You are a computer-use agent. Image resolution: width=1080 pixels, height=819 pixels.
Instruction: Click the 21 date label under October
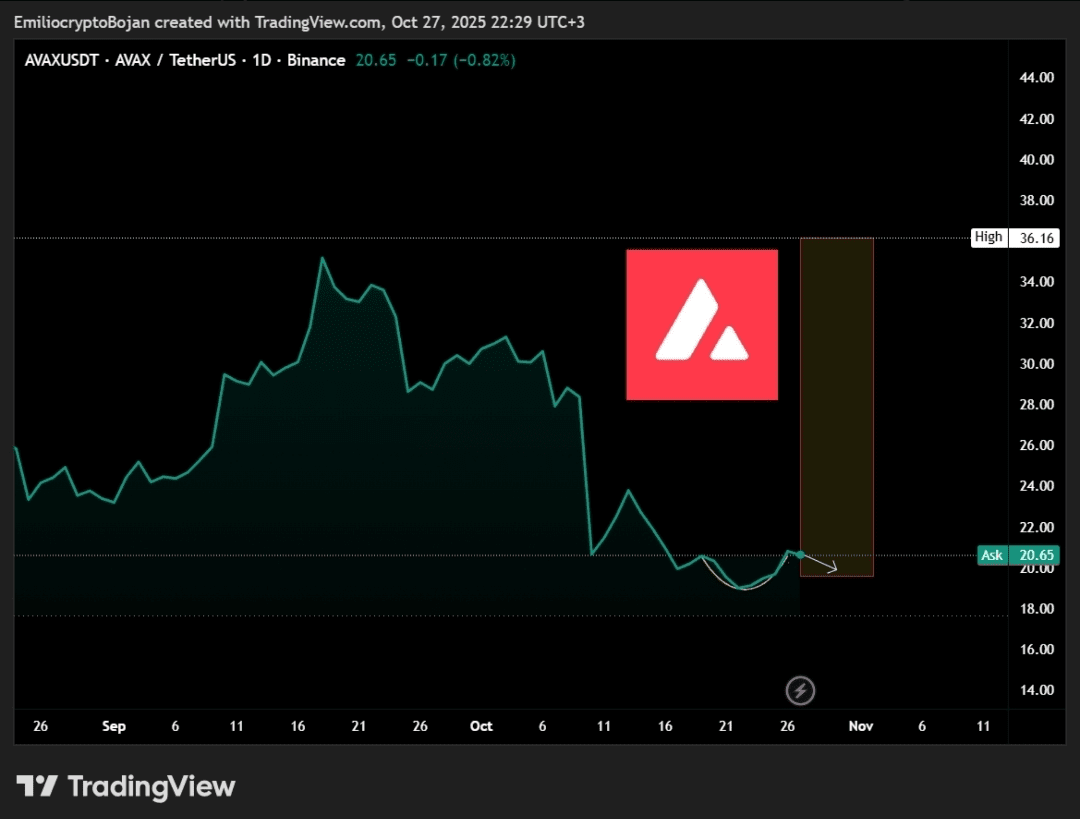click(726, 726)
